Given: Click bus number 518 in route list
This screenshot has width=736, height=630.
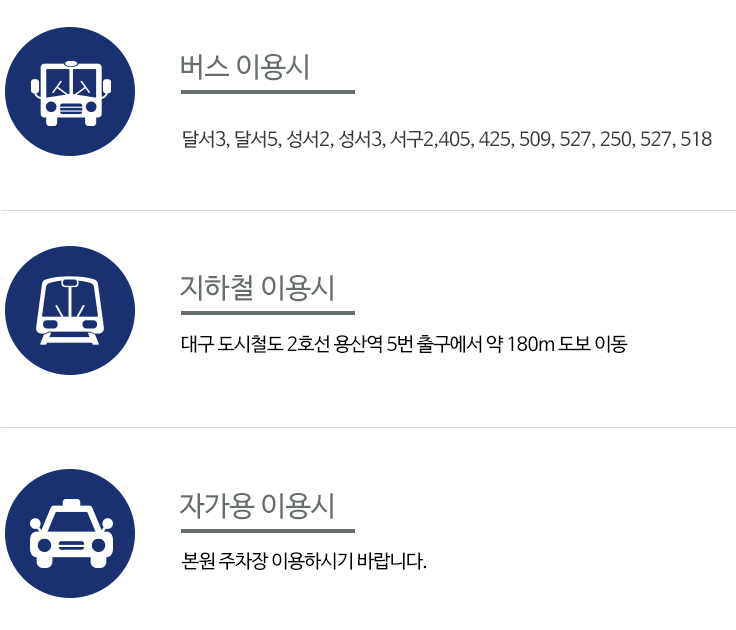Looking at the screenshot, I should pyautogui.click(x=696, y=139).
